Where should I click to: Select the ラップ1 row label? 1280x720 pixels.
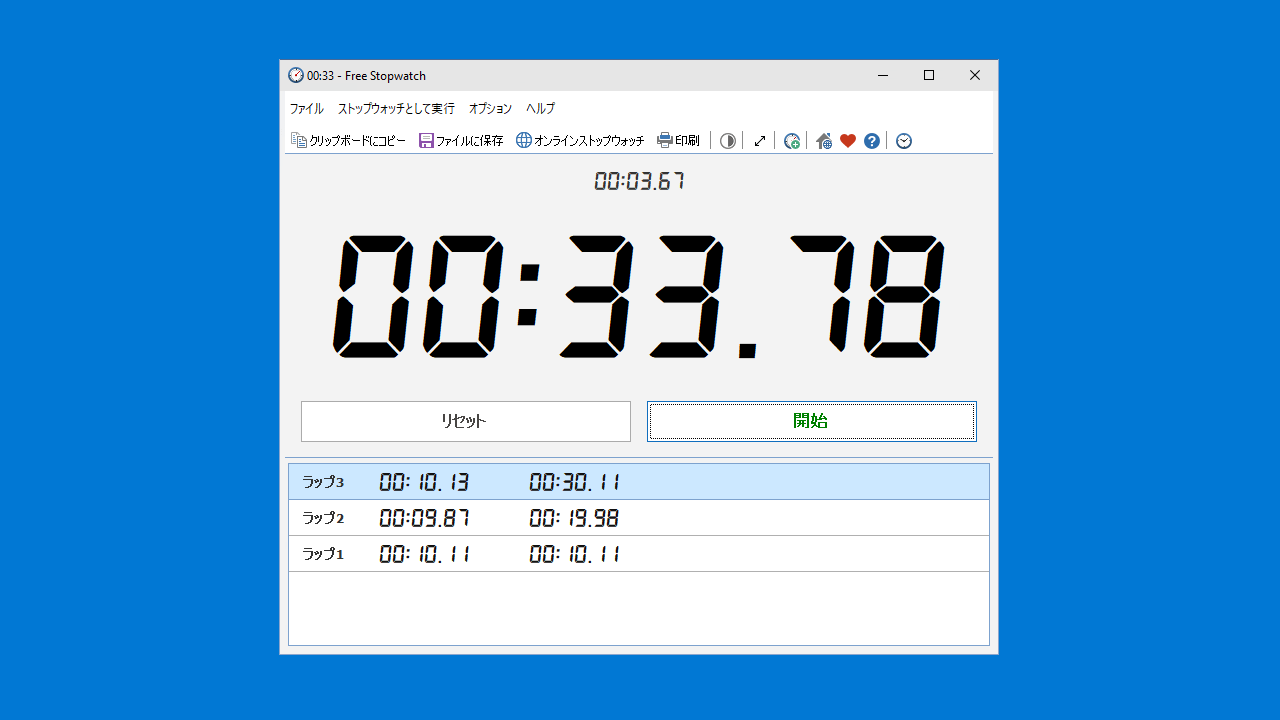[323, 554]
